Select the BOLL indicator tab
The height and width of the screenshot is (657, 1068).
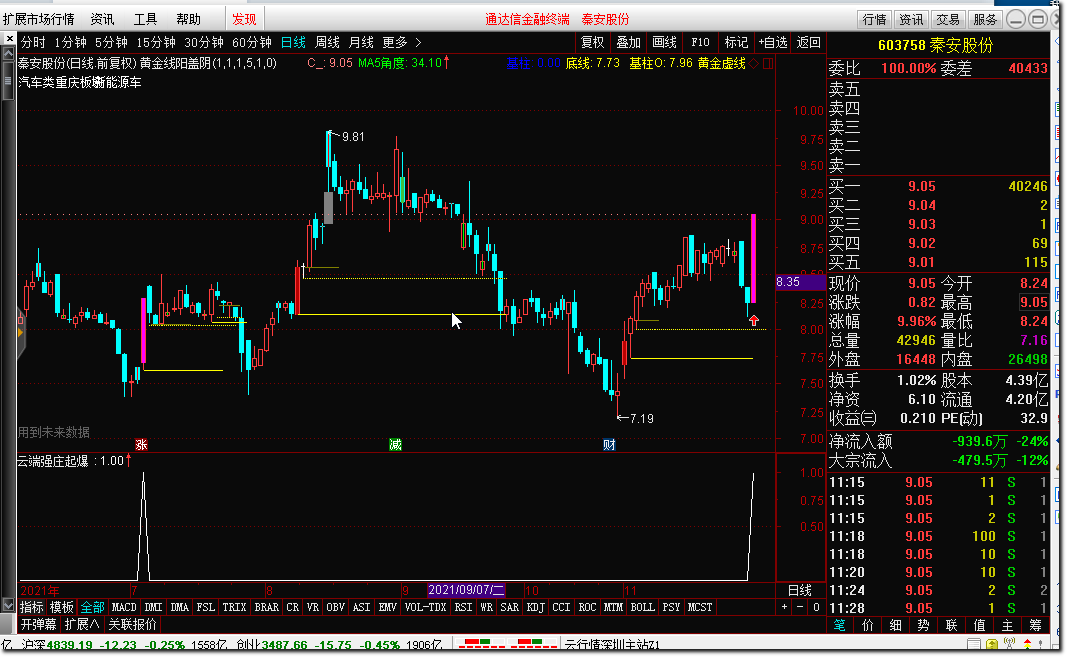tap(642, 607)
